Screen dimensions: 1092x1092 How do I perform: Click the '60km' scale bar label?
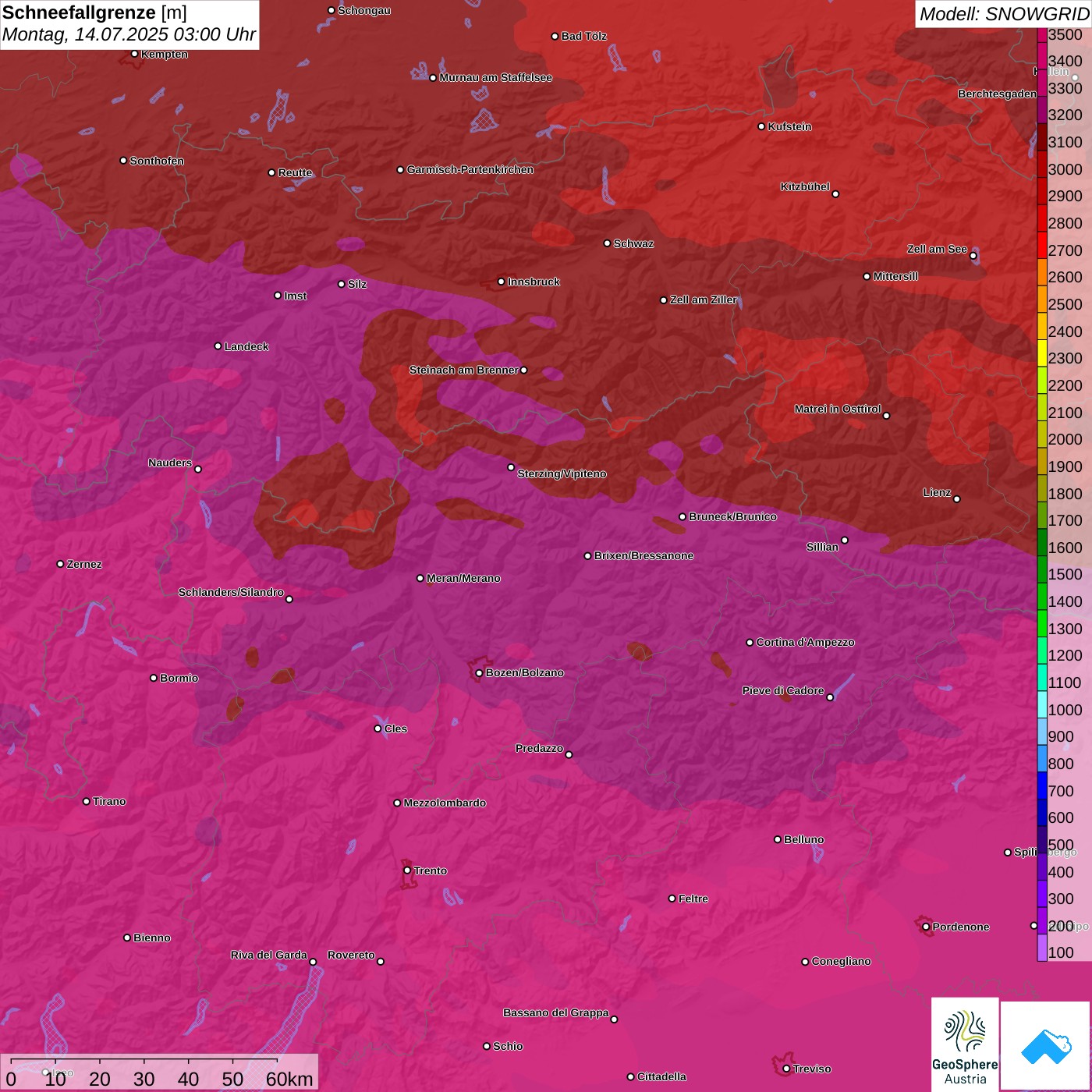[x=289, y=1079]
